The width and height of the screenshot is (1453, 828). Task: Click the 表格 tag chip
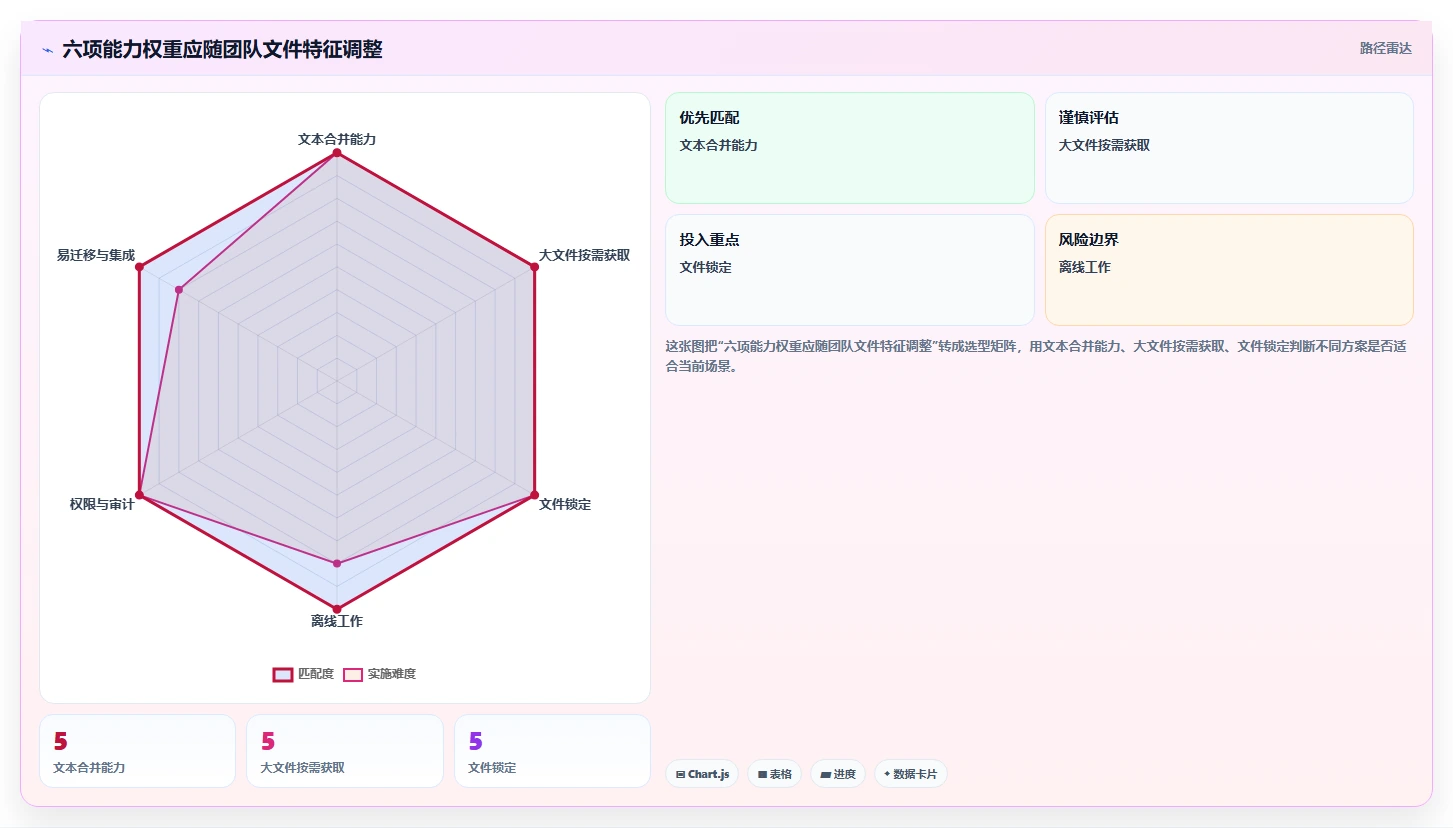[x=774, y=774]
